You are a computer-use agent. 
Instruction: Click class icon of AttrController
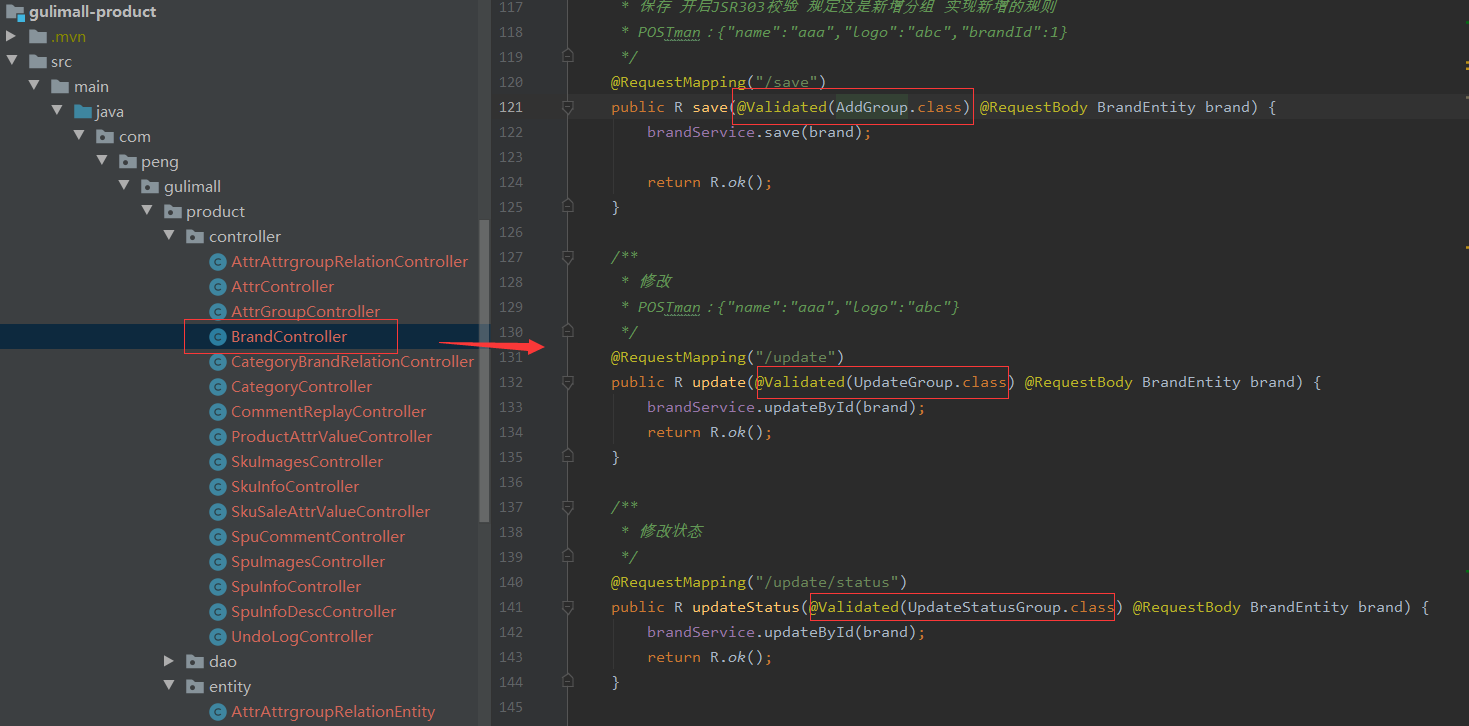click(217, 287)
